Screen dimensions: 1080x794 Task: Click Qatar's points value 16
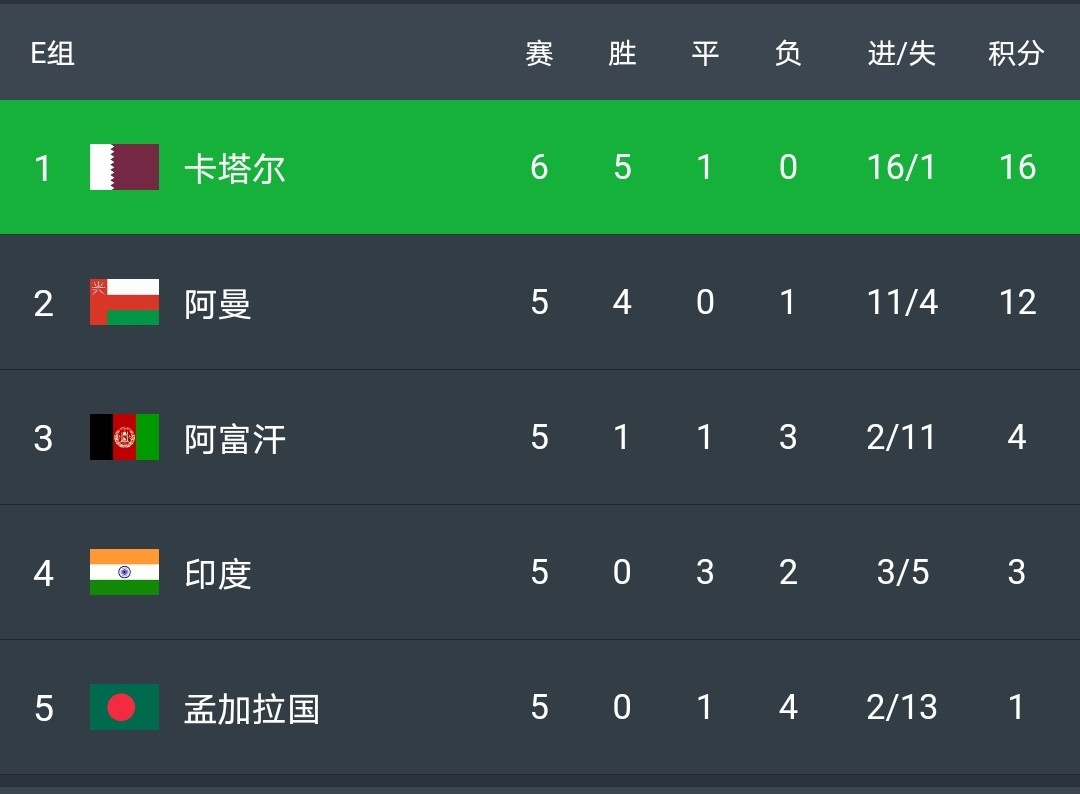(x=1016, y=167)
